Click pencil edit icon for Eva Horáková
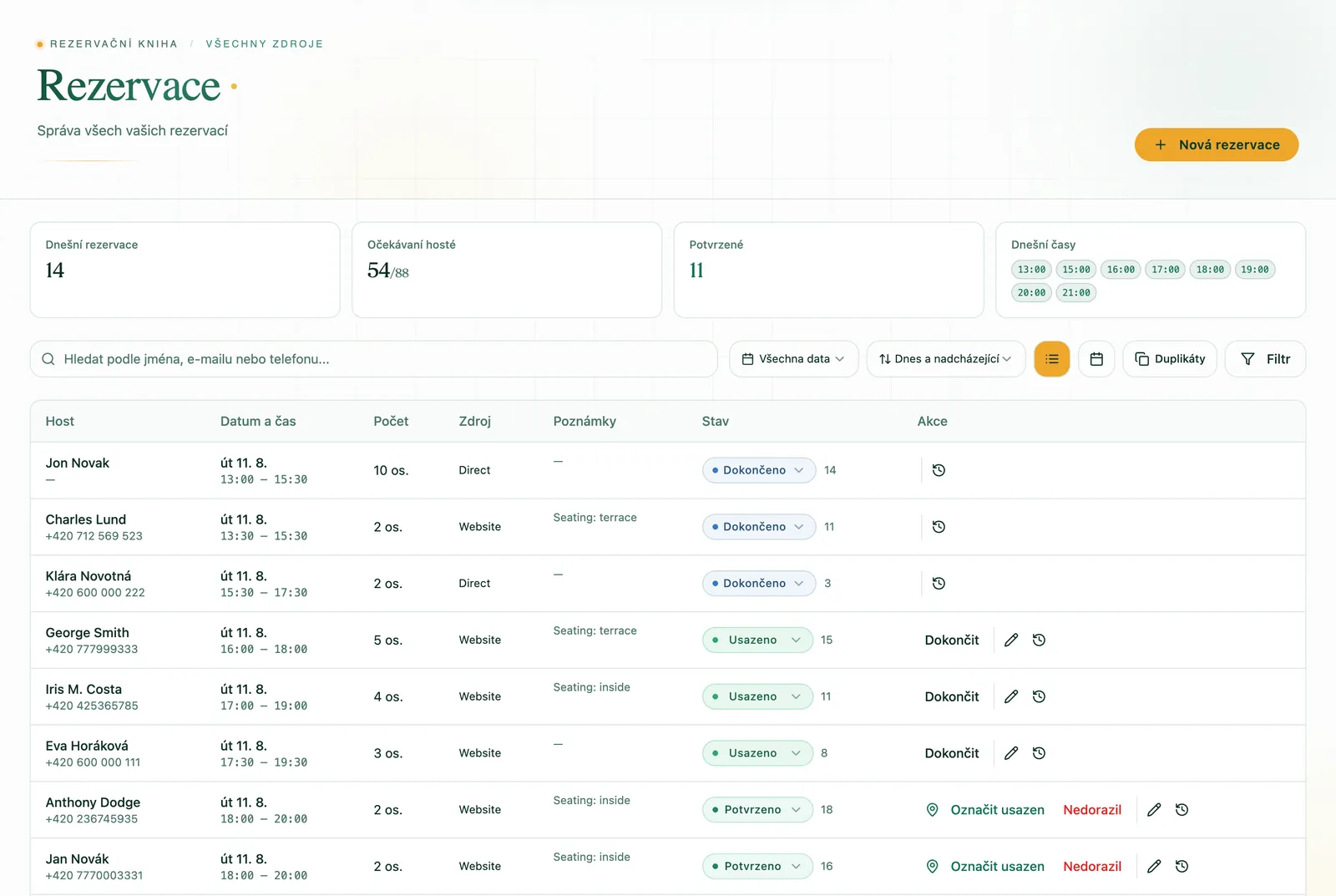The image size is (1336, 896). [x=1011, y=753]
